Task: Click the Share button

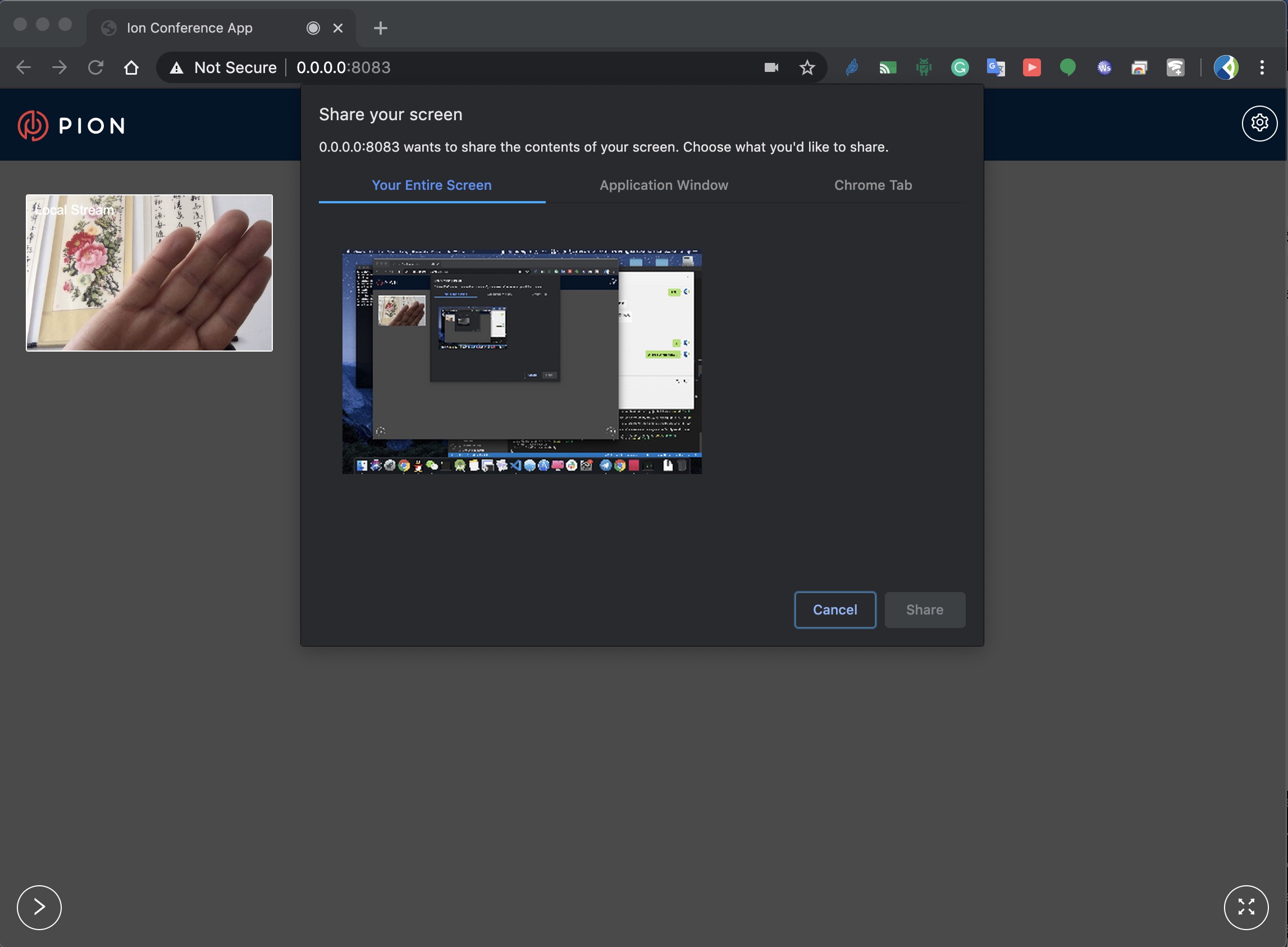Action: 924,609
